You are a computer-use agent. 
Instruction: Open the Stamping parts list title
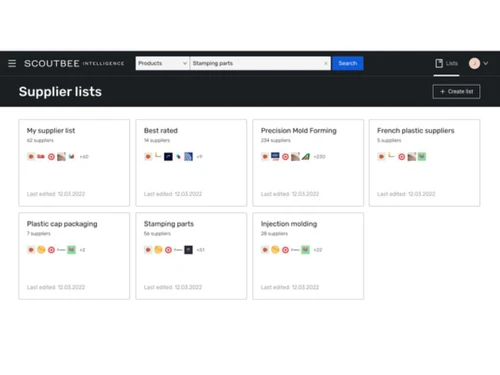pyautogui.click(x=169, y=224)
